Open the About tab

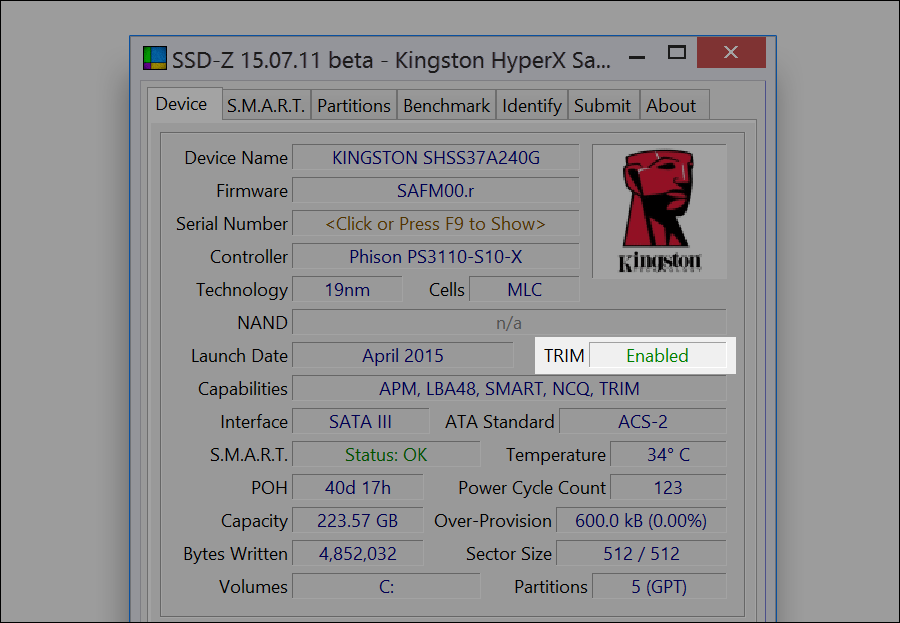point(673,105)
